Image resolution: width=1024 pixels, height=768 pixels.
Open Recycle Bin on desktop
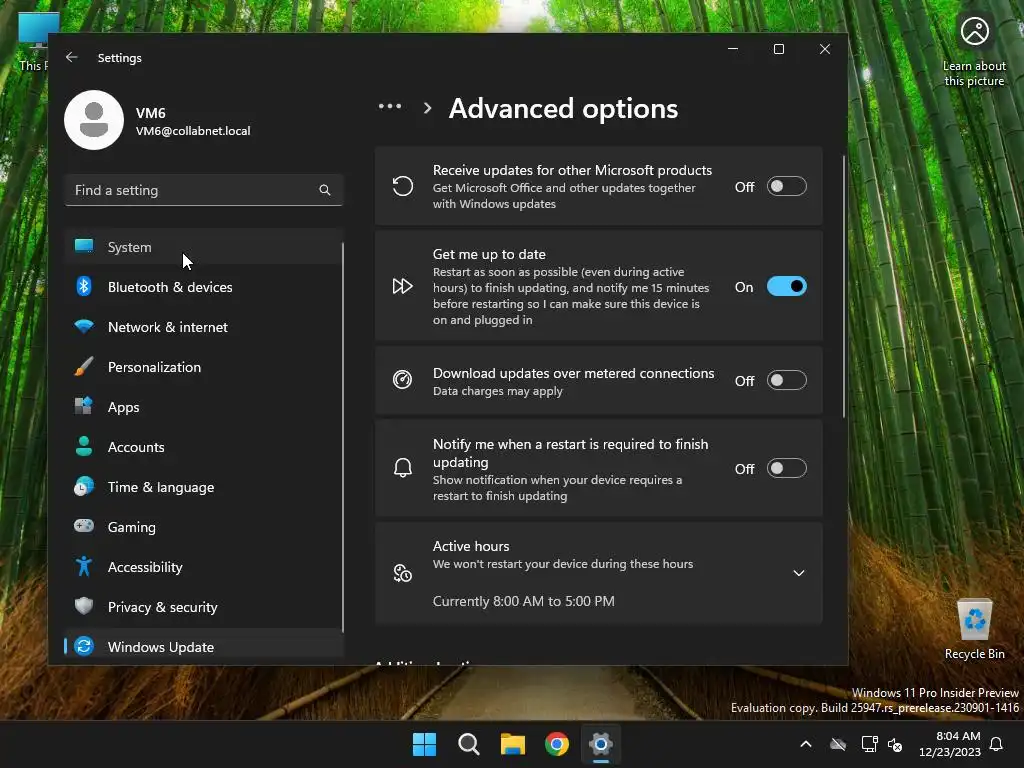[974, 629]
